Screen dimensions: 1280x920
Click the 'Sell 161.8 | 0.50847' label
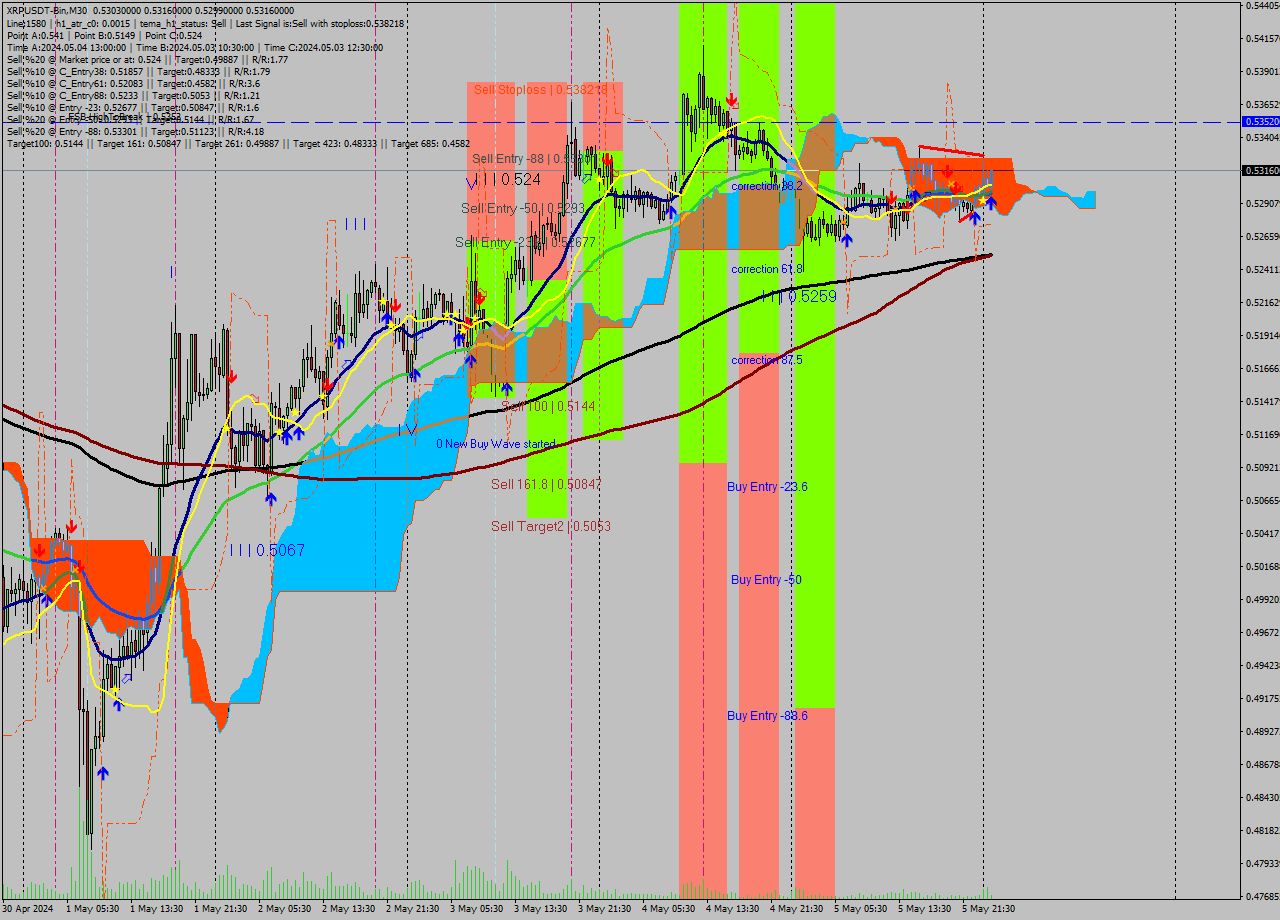click(546, 484)
